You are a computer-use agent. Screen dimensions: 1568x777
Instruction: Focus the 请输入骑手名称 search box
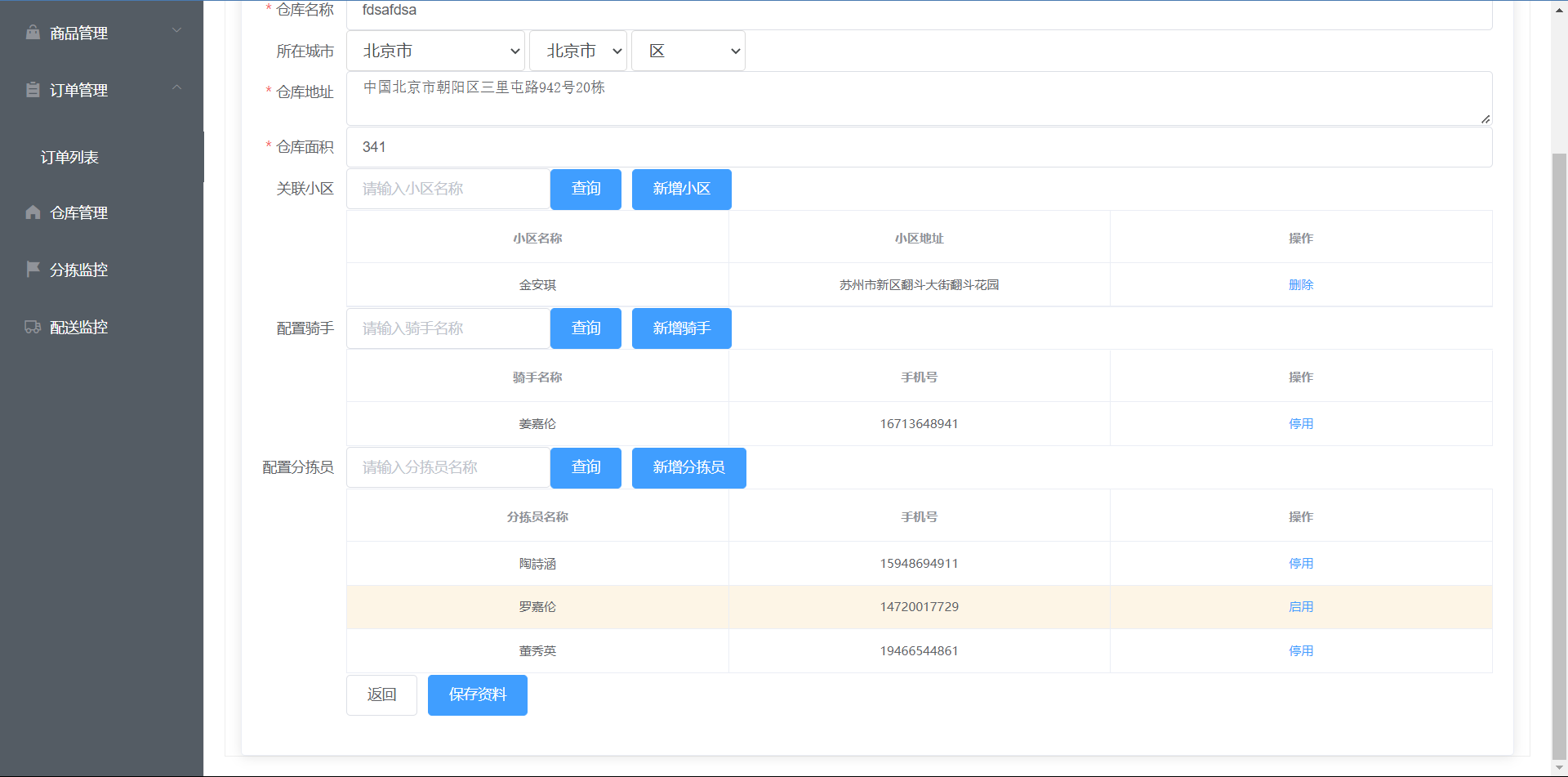point(448,328)
